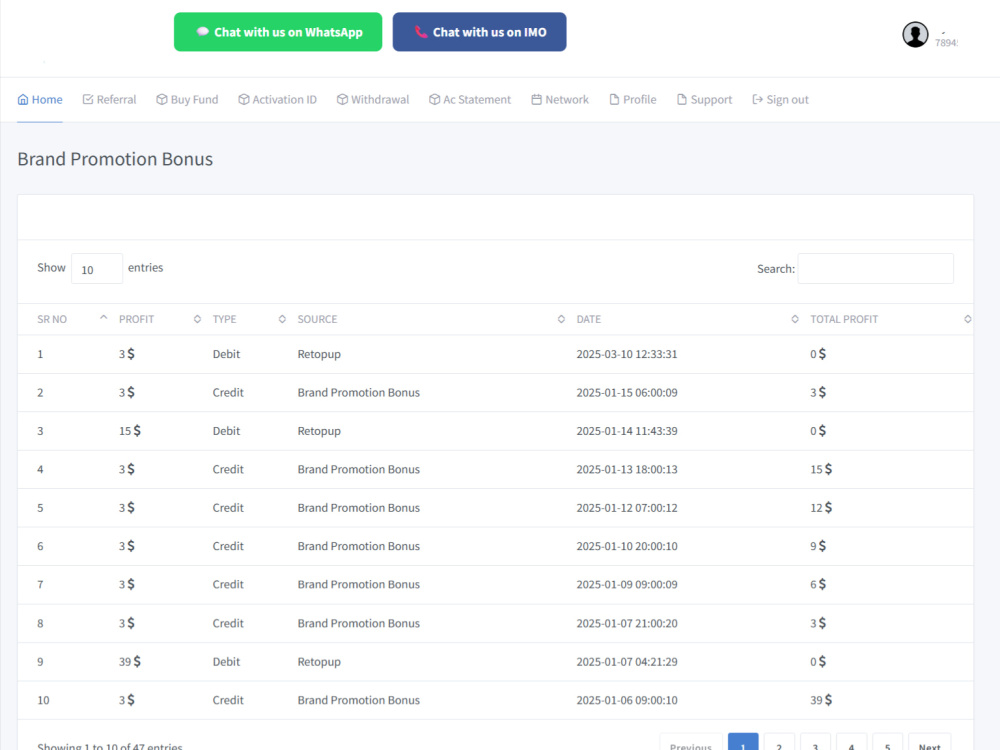Open the Profile menu item

click(x=633, y=99)
